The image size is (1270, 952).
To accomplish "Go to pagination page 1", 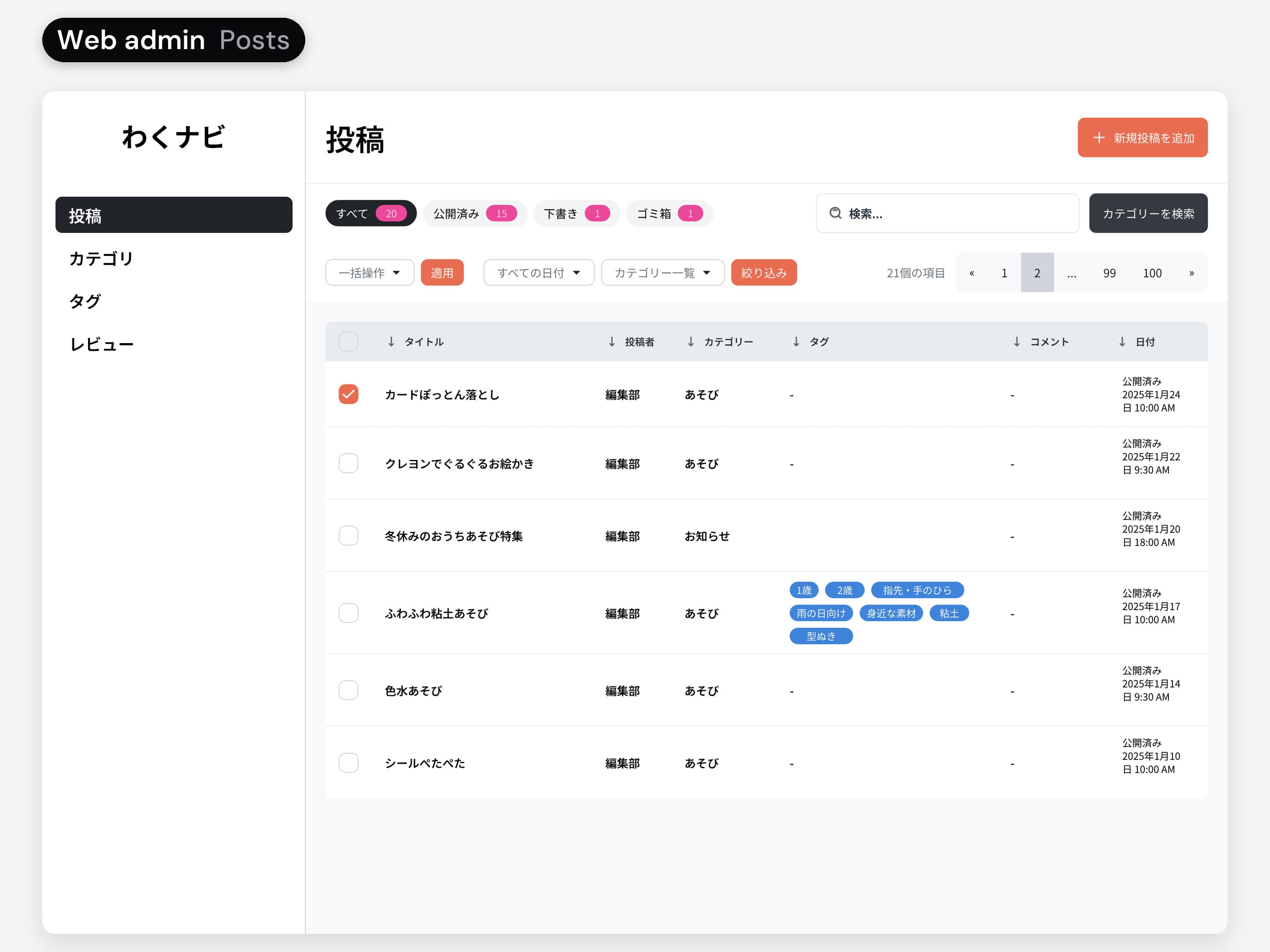I will [x=1004, y=272].
